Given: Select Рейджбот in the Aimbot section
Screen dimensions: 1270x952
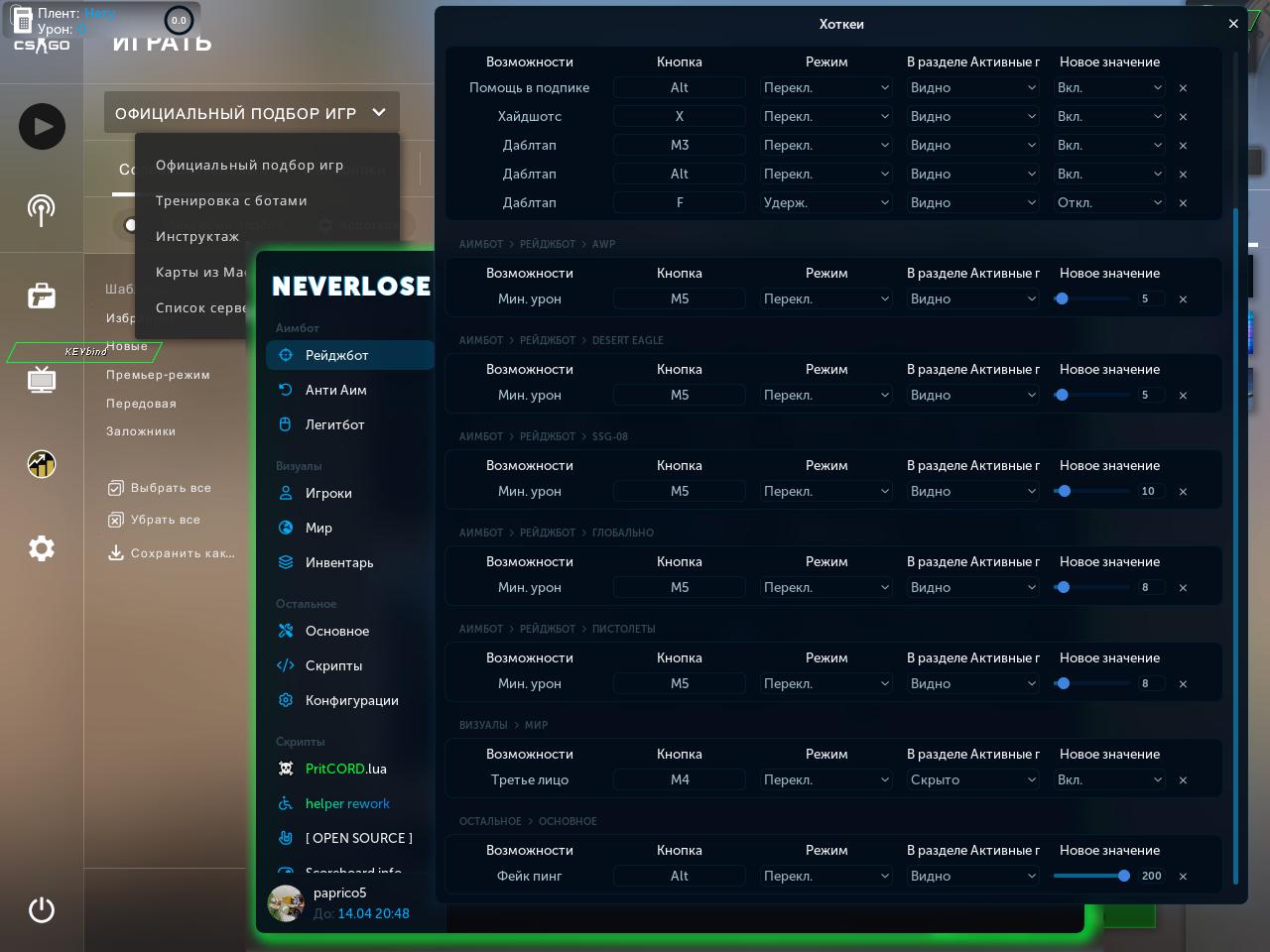Looking at the screenshot, I should tap(337, 355).
